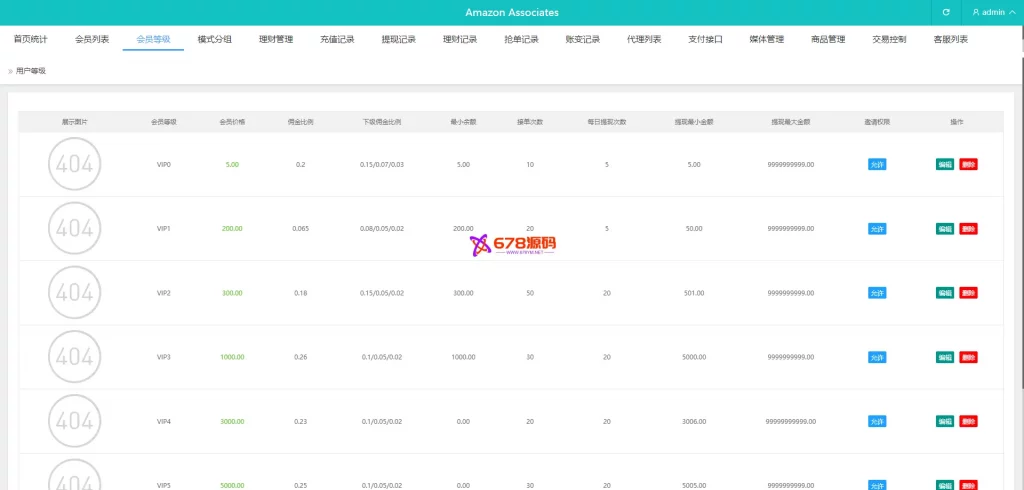
Task: Click the green 3000.00 price for VIP4
Action: pos(232,421)
